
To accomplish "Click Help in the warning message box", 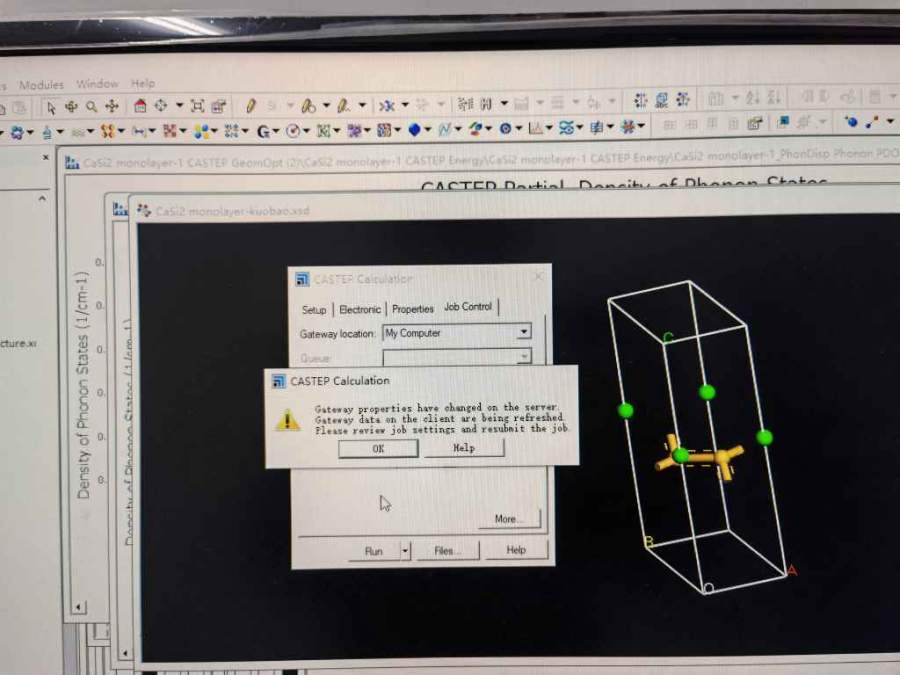I will pyautogui.click(x=464, y=448).
